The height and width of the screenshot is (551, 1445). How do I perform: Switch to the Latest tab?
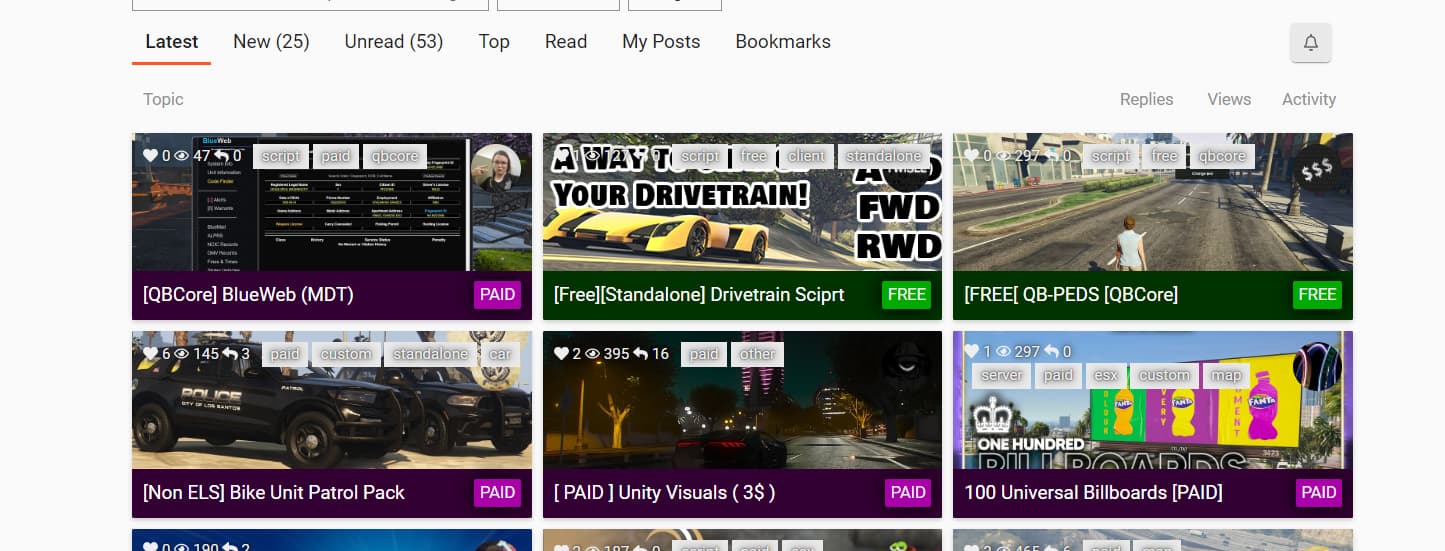click(x=172, y=42)
